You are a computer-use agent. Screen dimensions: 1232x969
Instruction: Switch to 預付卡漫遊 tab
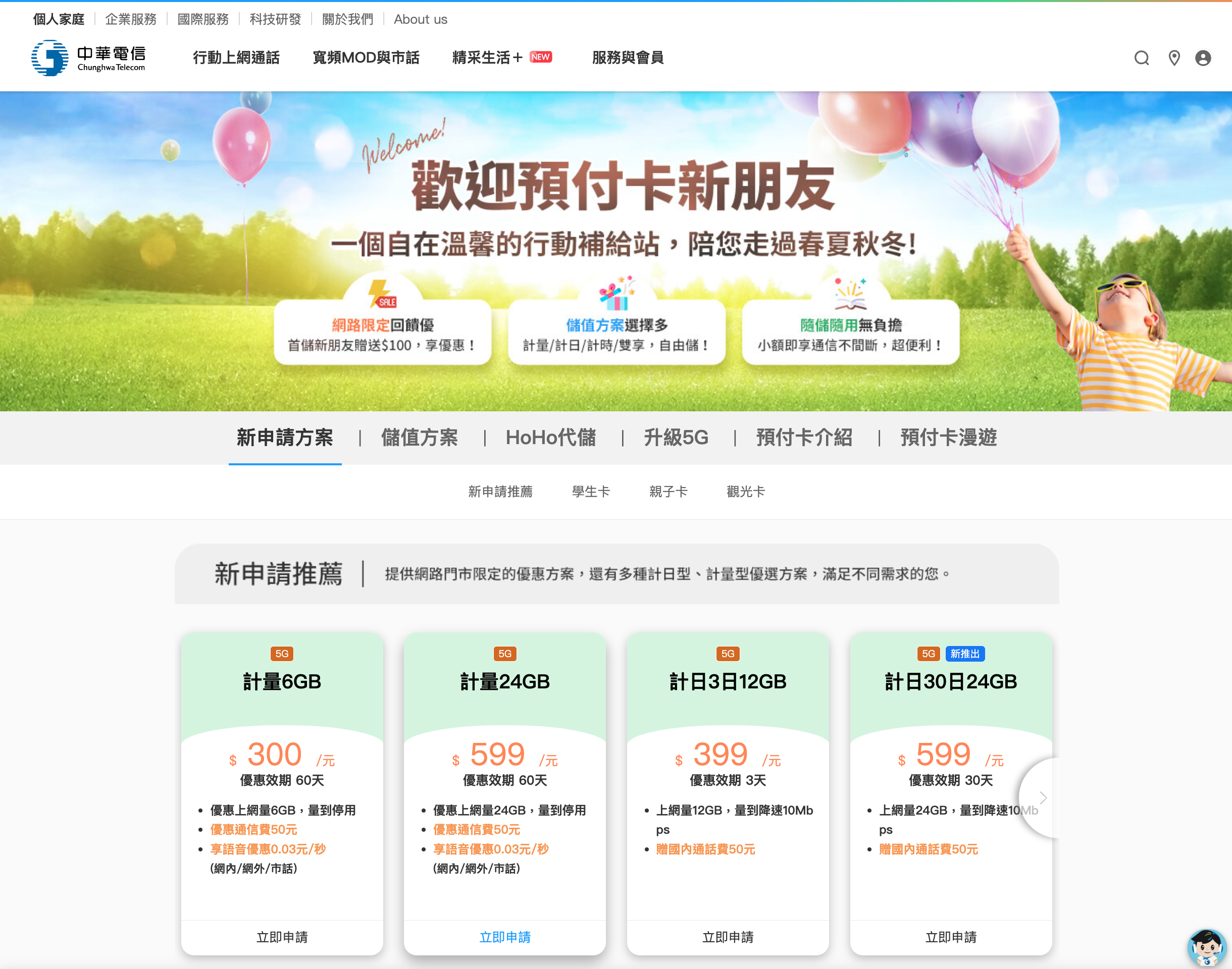coord(948,438)
